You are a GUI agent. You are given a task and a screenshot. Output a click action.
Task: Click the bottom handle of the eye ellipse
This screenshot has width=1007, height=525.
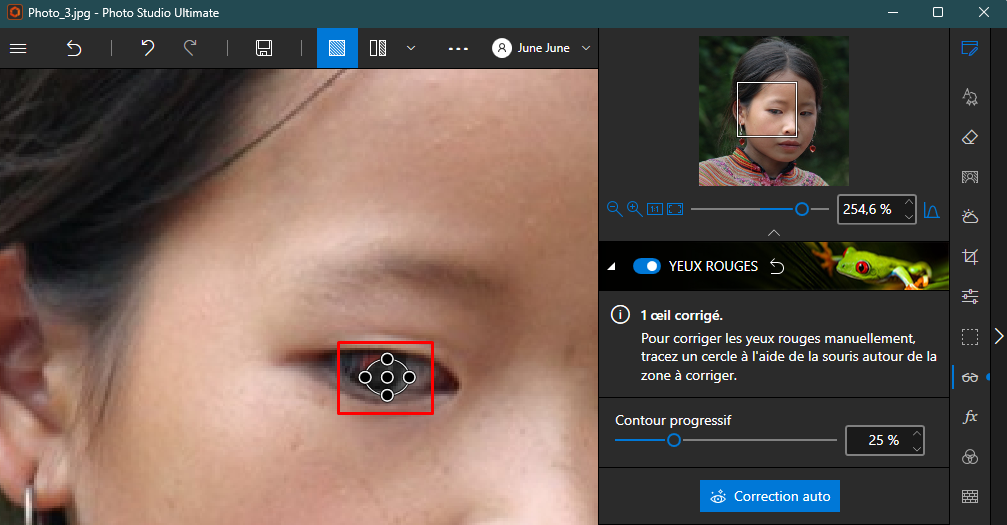tap(387, 395)
